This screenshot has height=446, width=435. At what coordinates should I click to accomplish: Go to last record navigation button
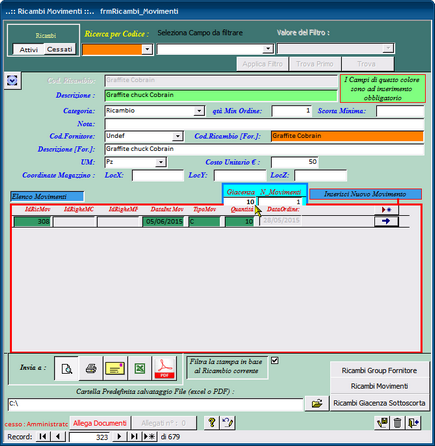coord(134,436)
